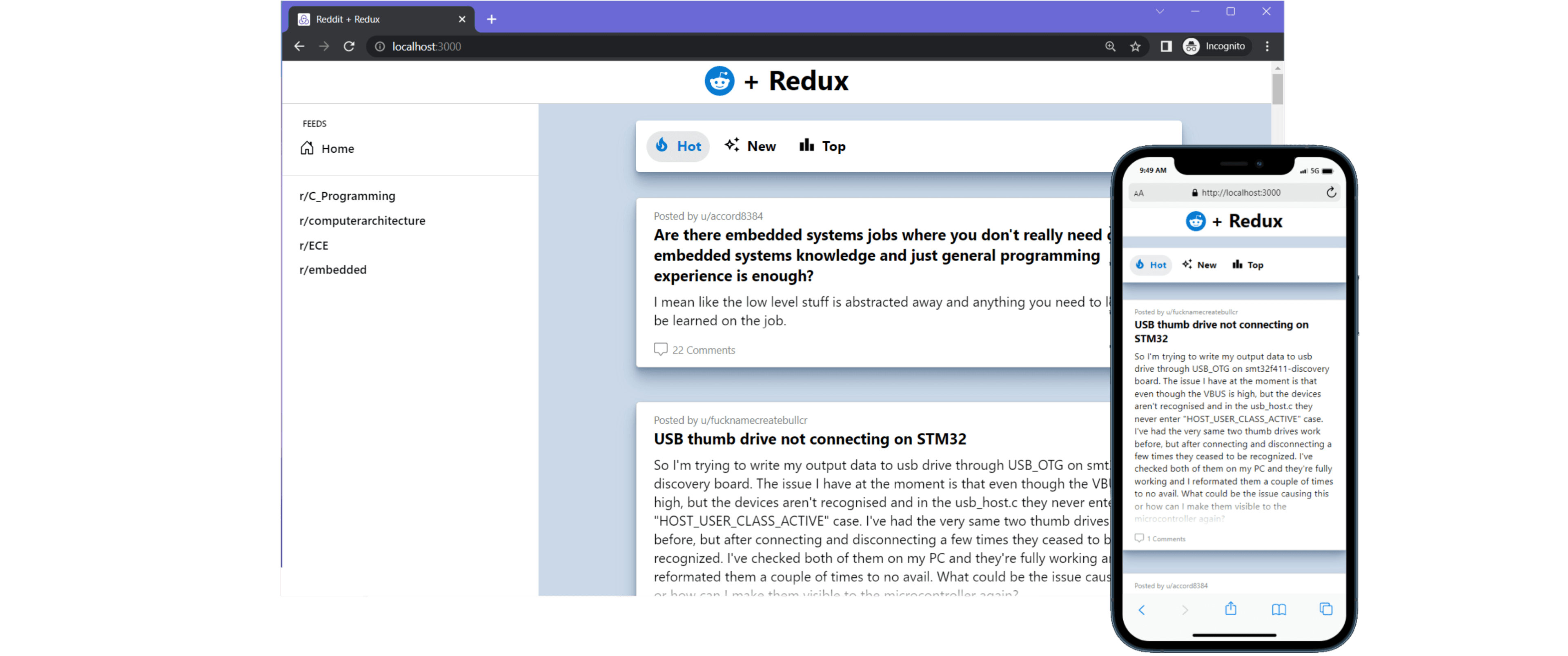This screenshot has height=656, width=1568.
Task: Click the 22 Comments icon
Action: (x=660, y=349)
